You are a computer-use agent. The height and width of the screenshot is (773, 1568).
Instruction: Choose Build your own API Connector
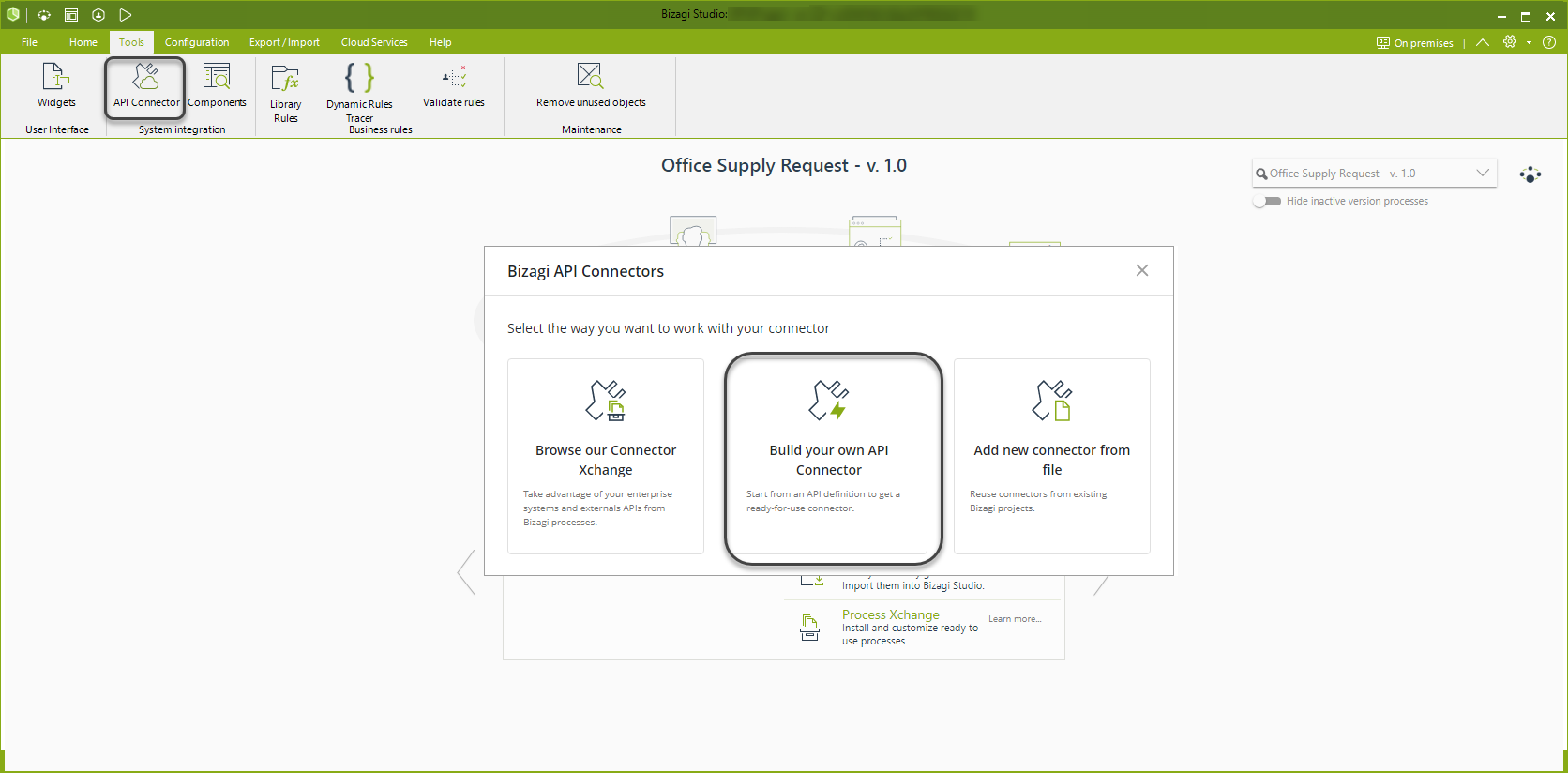(x=829, y=456)
